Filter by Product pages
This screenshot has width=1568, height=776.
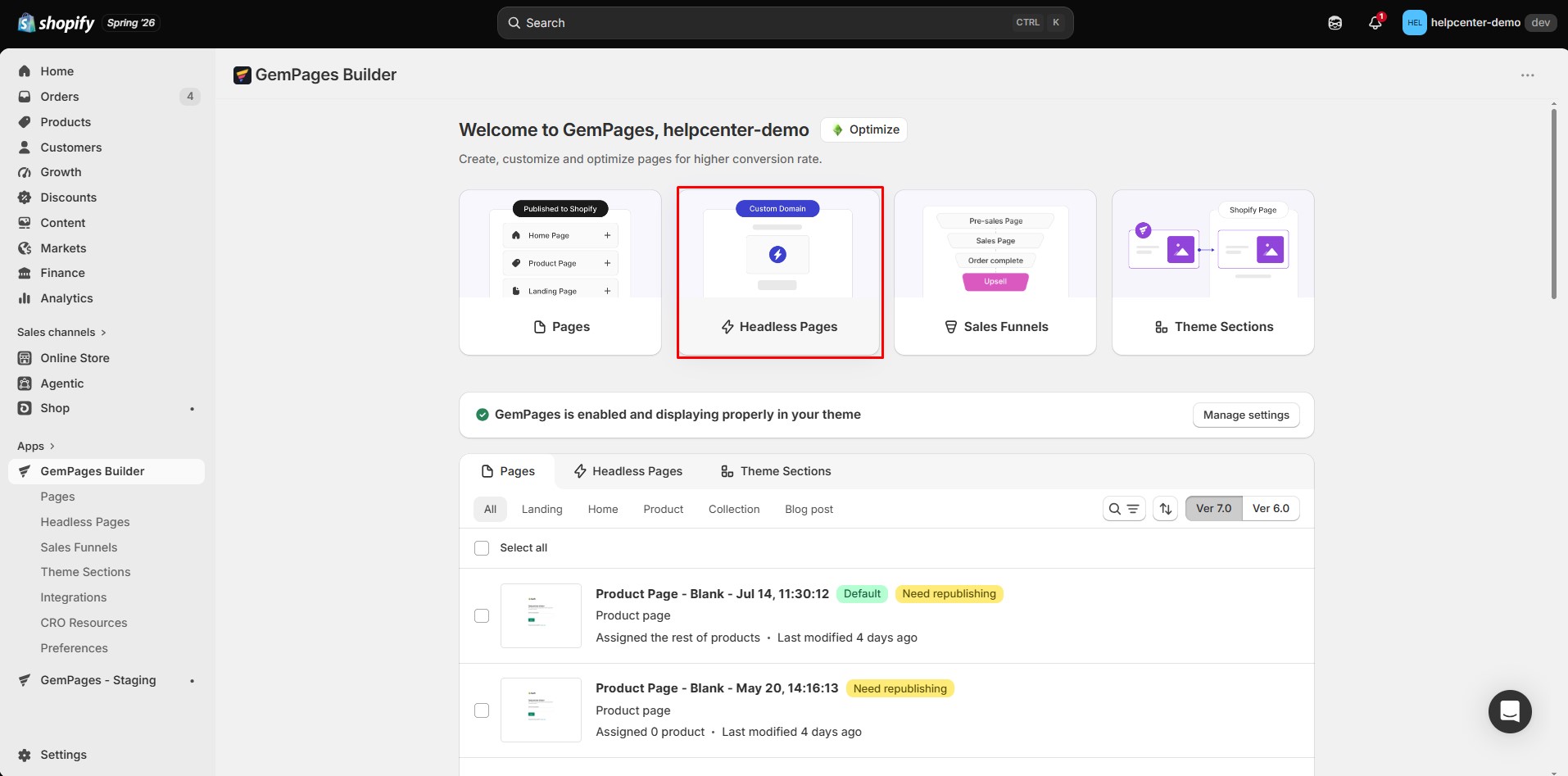click(664, 509)
